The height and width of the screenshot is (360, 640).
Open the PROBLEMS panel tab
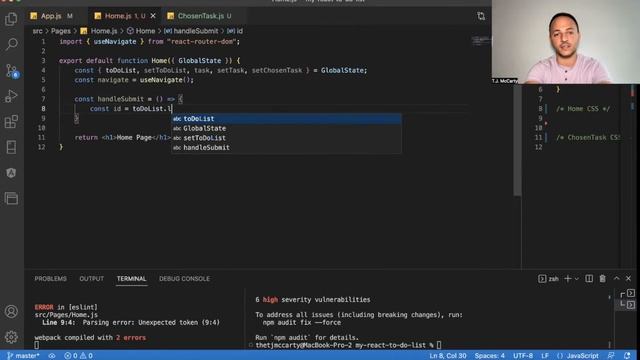click(x=51, y=279)
